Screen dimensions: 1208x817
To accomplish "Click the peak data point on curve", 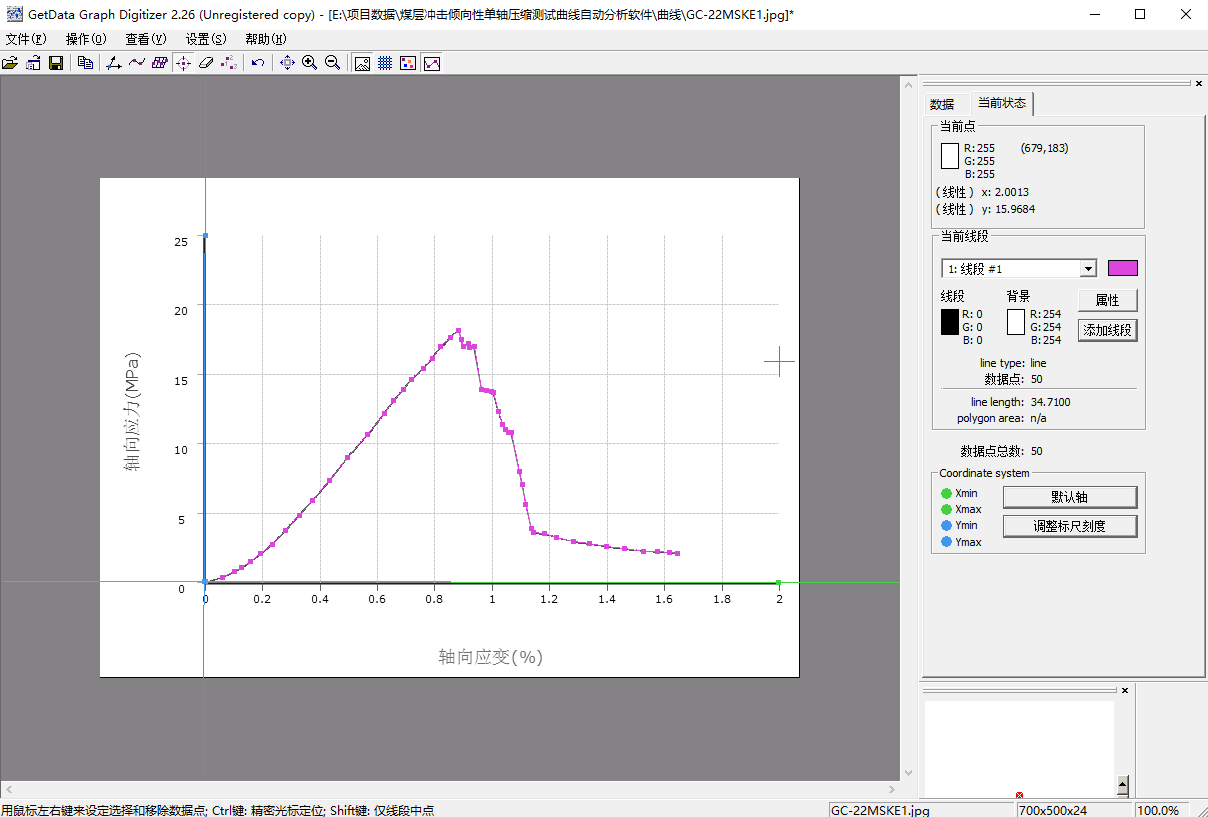I will tap(458, 330).
